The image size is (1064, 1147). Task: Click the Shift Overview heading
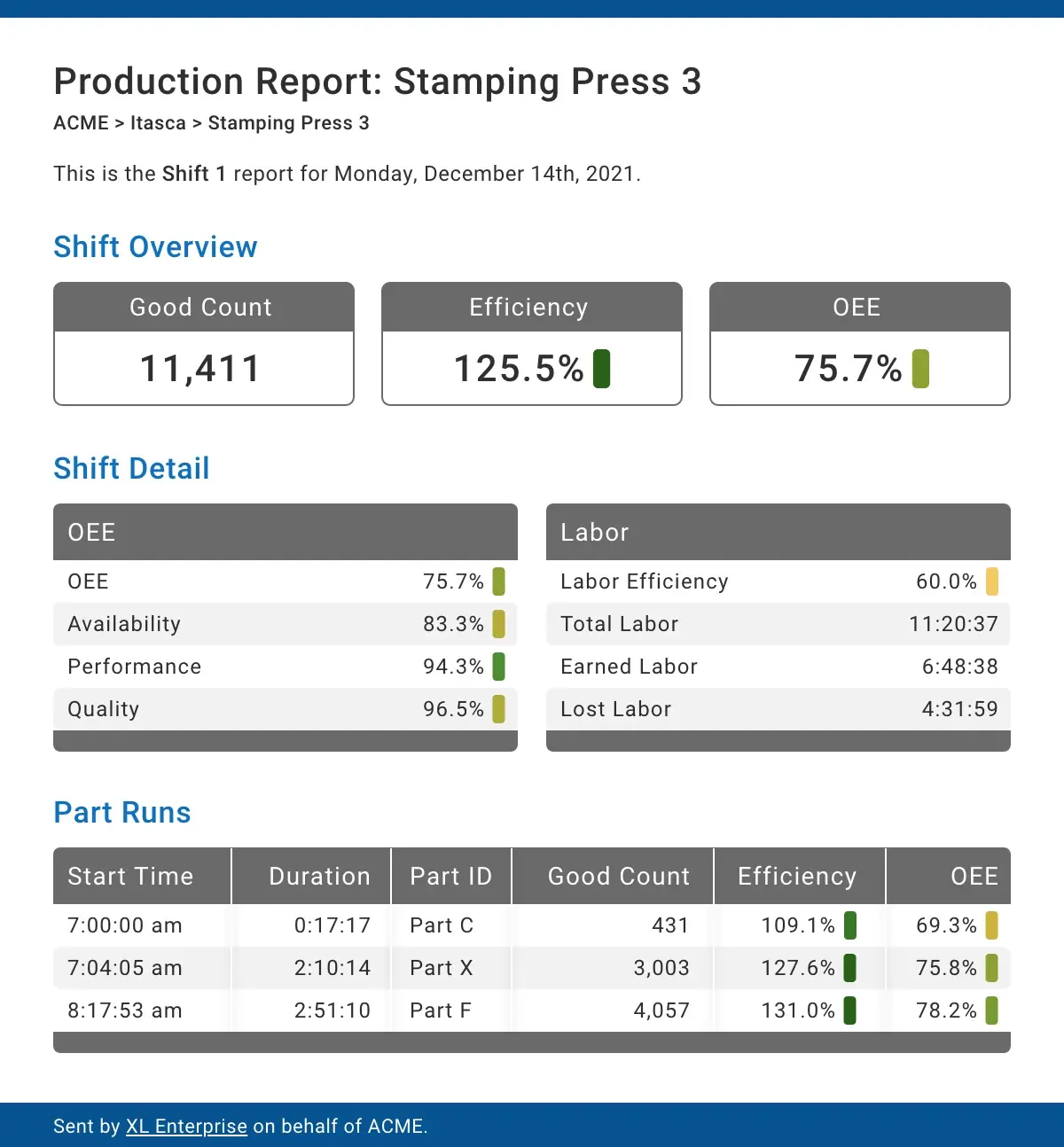155,246
